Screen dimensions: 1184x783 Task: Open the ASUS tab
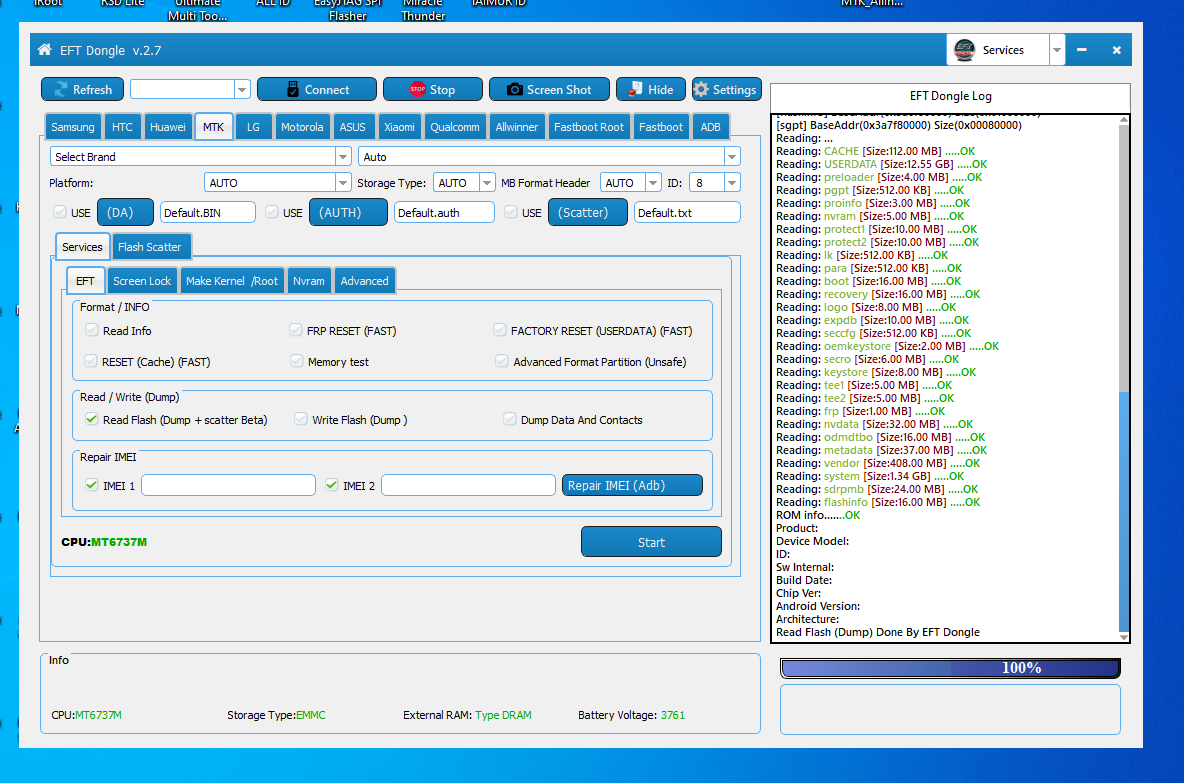[x=352, y=127]
